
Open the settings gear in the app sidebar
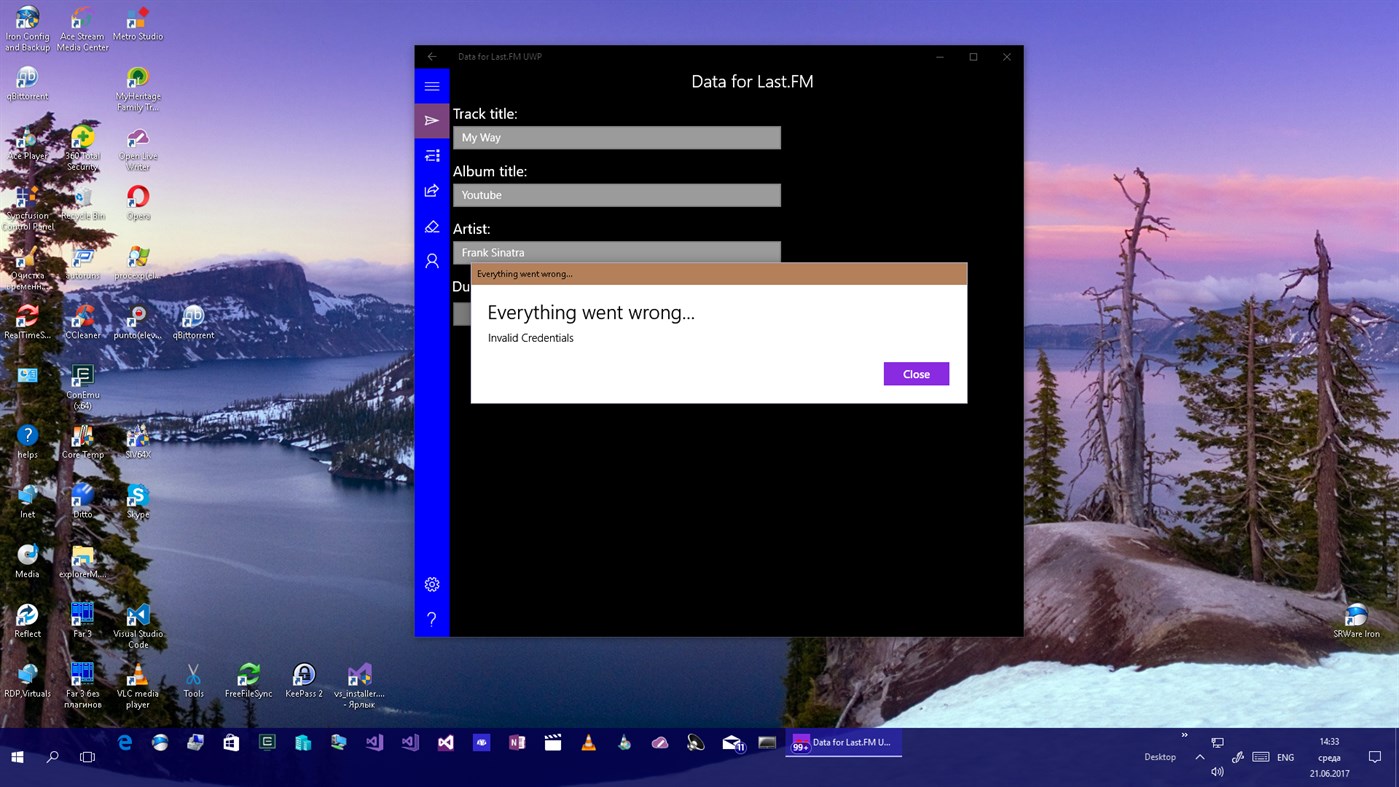tap(432, 584)
